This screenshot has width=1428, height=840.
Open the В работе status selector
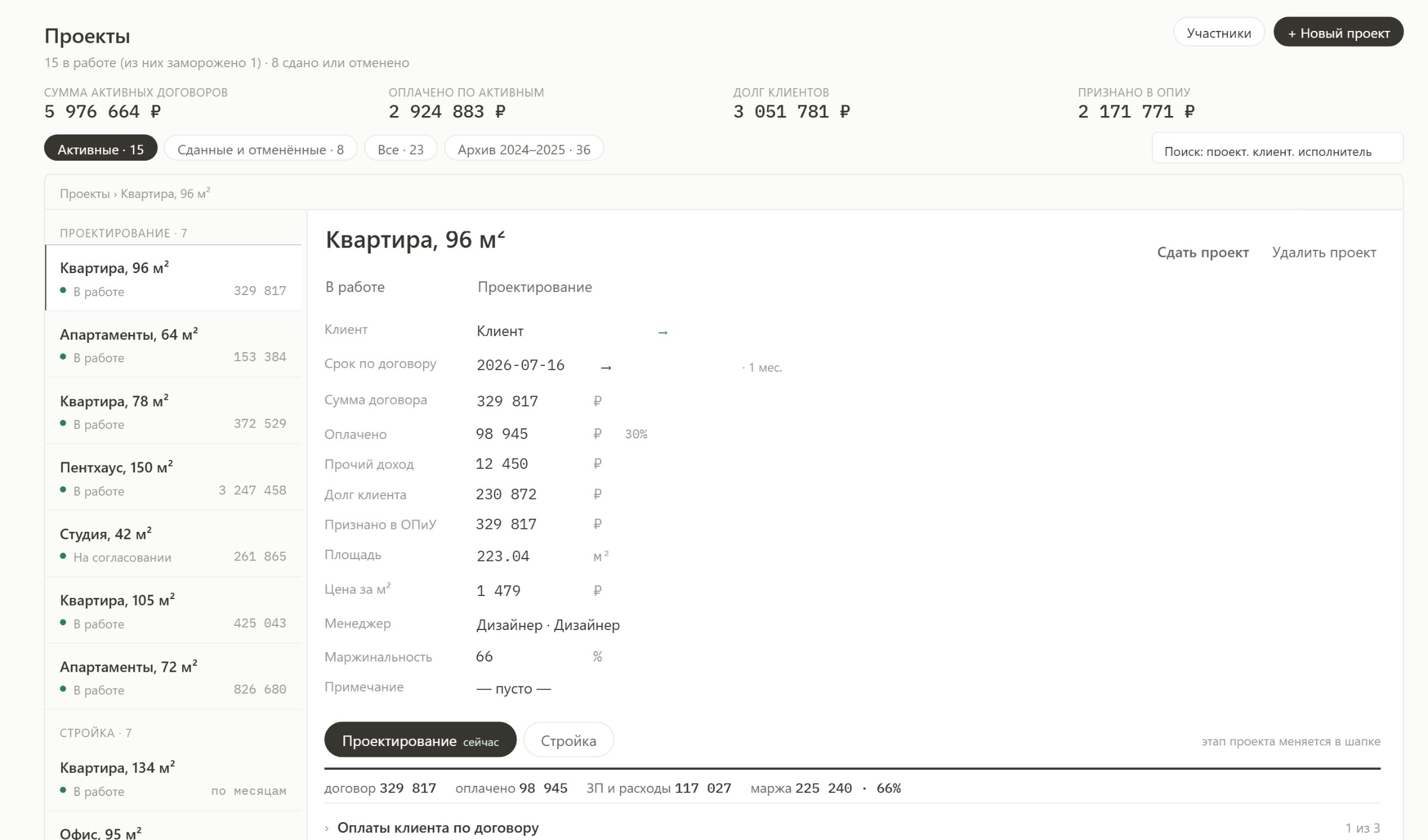point(355,287)
